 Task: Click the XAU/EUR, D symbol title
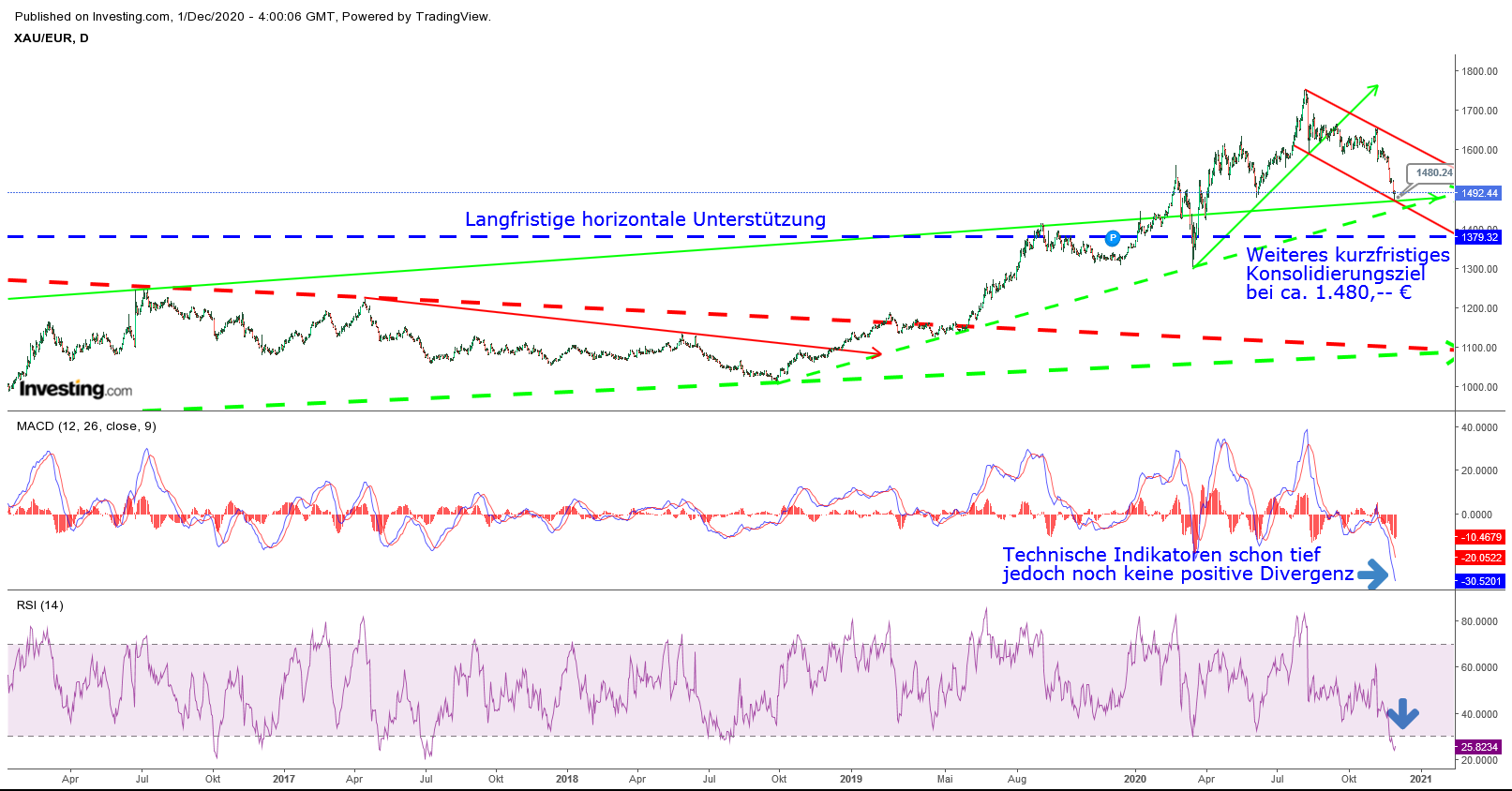click(52, 38)
